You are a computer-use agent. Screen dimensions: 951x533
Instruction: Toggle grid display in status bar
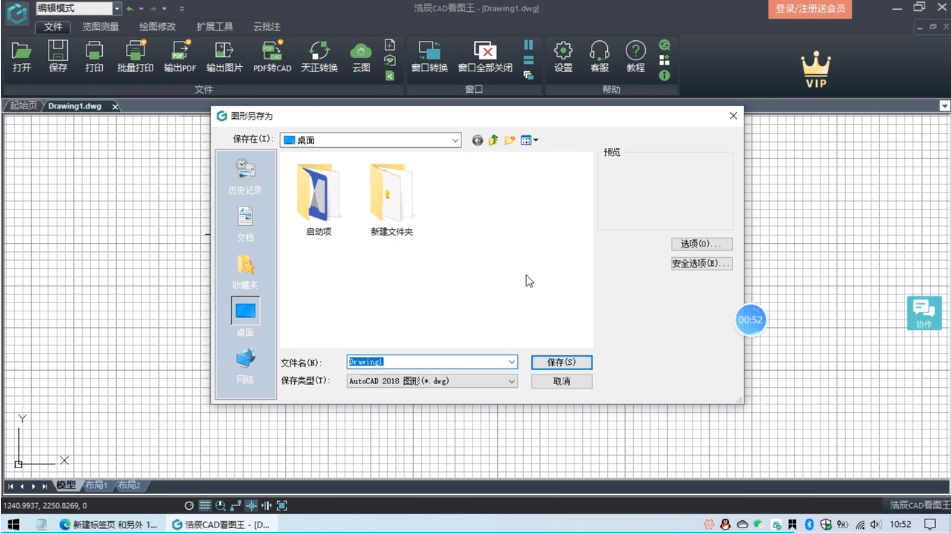click(x=204, y=505)
